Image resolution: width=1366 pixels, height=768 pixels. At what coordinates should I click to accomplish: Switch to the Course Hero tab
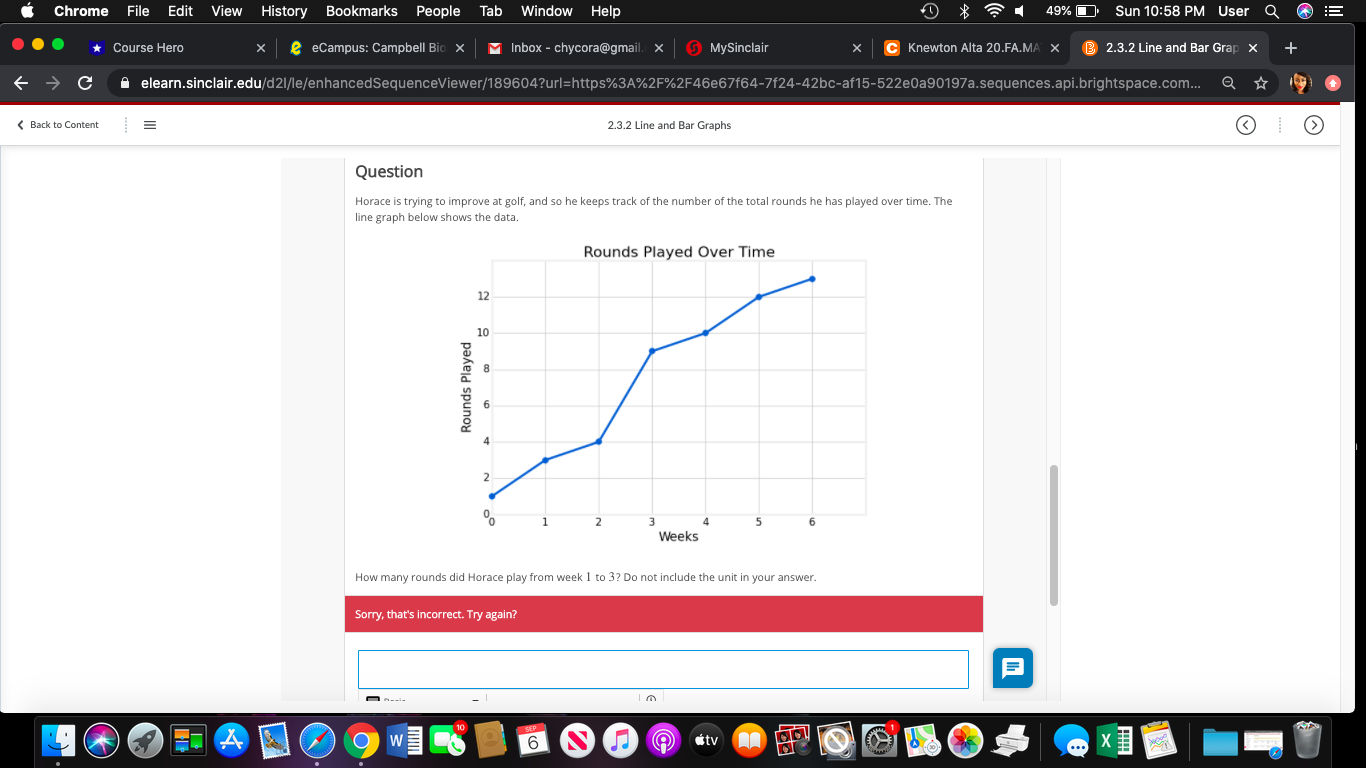(x=148, y=47)
